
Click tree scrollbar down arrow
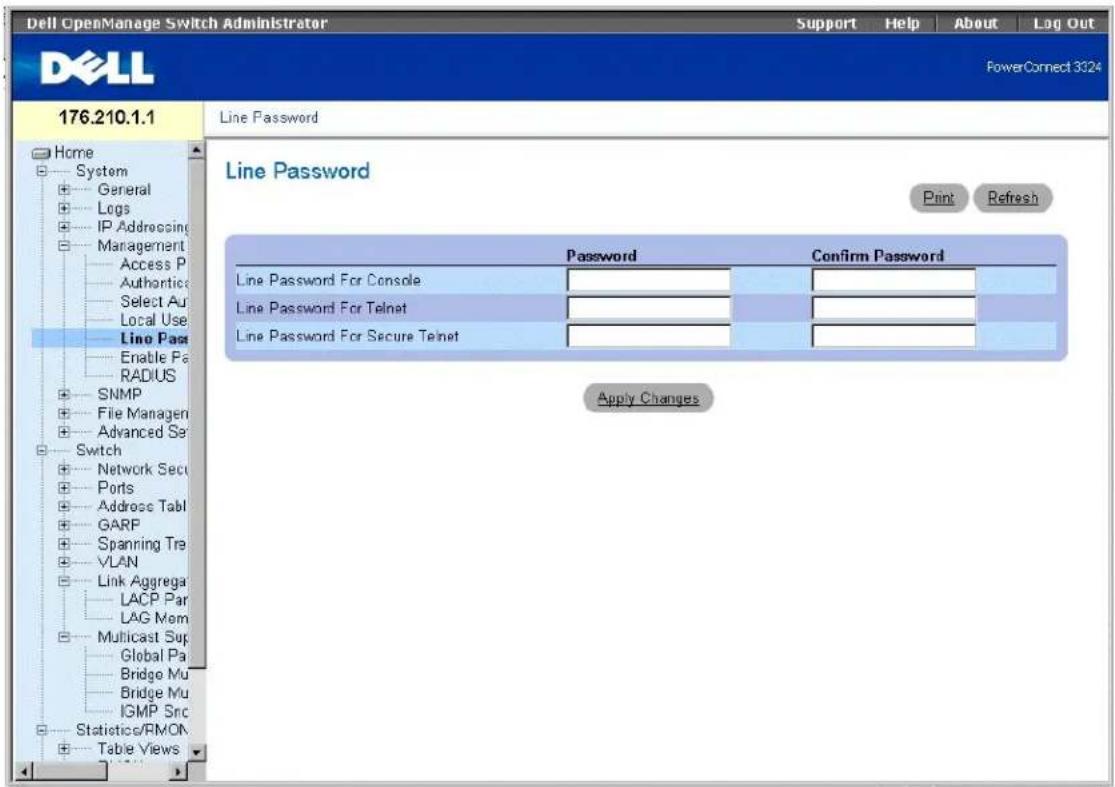tap(197, 752)
